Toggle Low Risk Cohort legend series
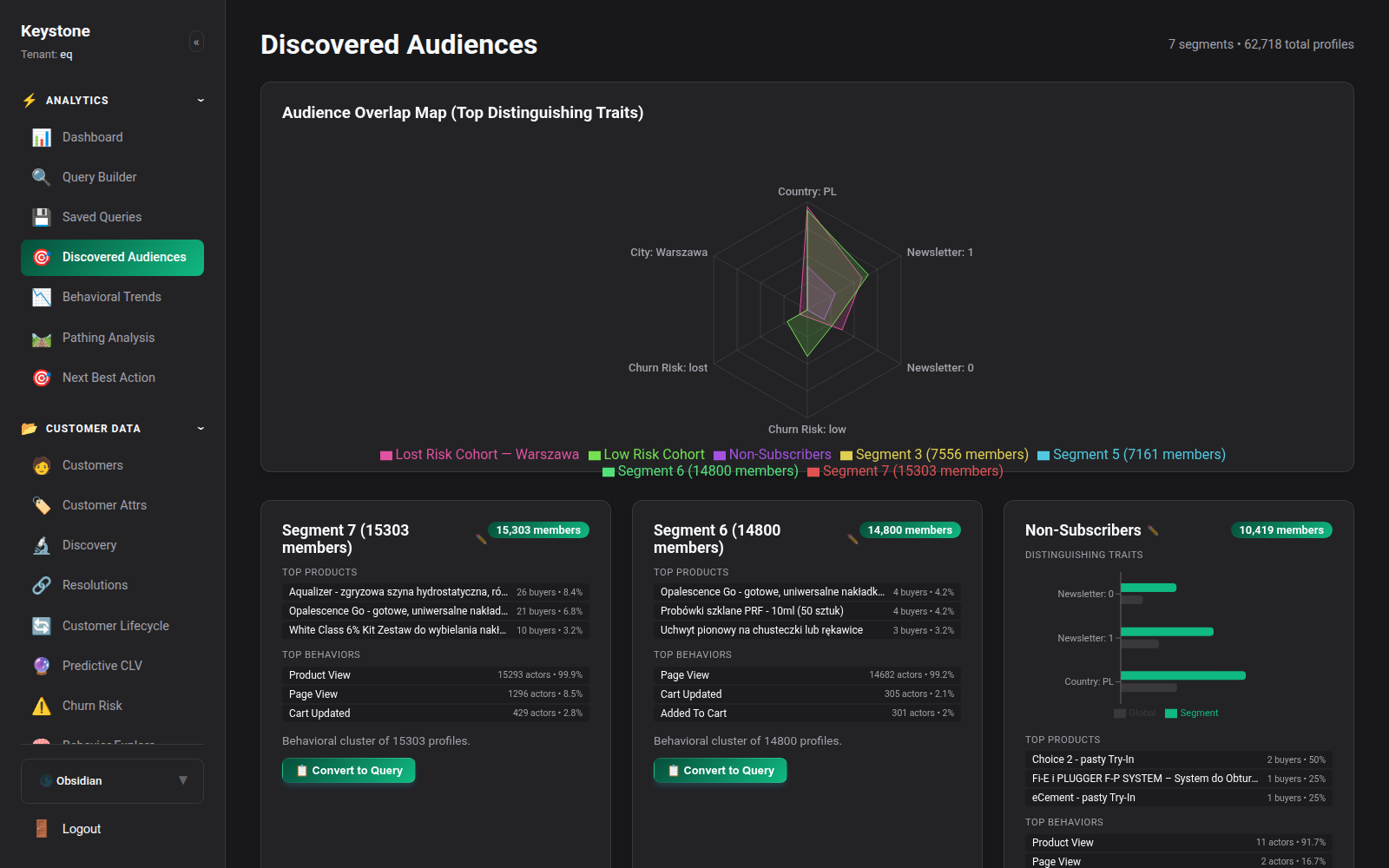 click(647, 455)
